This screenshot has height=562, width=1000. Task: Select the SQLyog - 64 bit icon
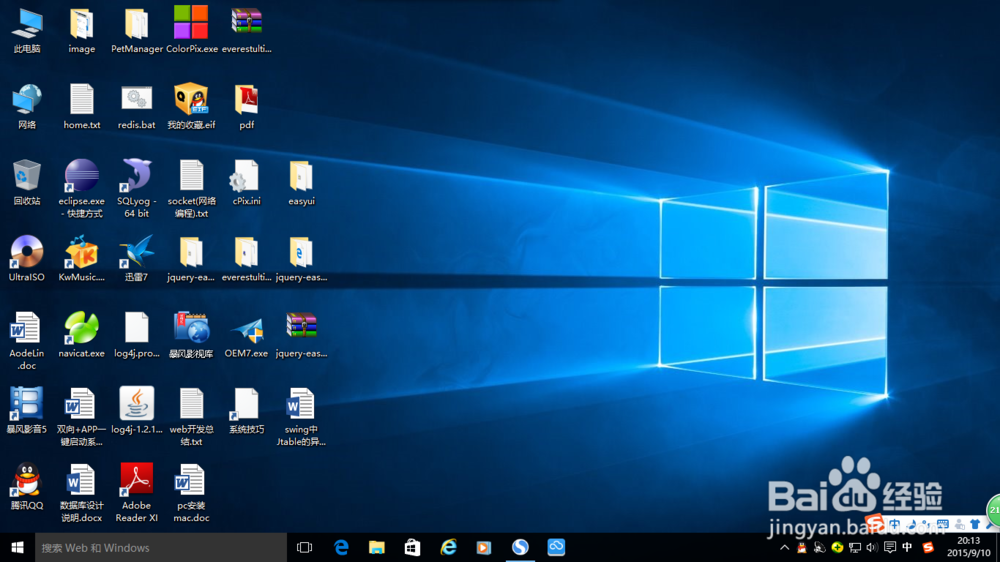(x=136, y=189)
